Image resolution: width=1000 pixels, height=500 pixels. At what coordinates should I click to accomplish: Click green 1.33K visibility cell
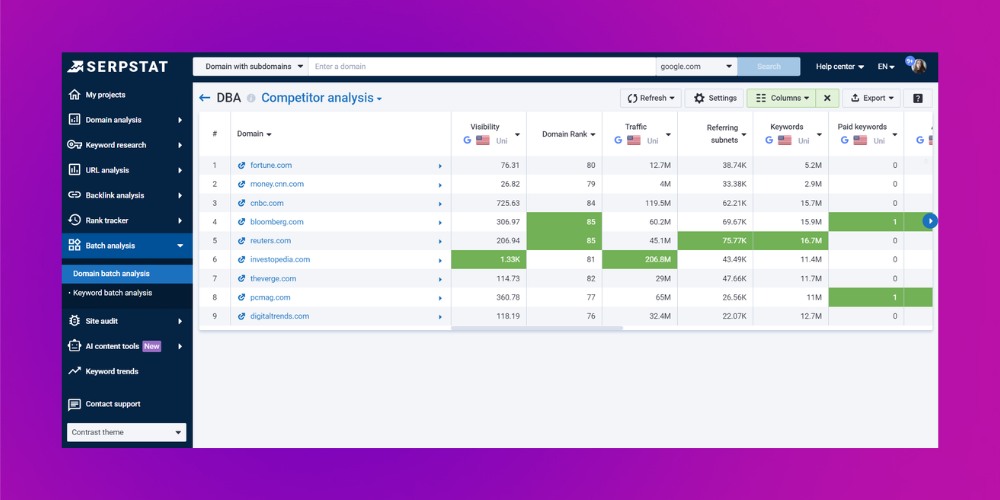click(x=489, y=260)
